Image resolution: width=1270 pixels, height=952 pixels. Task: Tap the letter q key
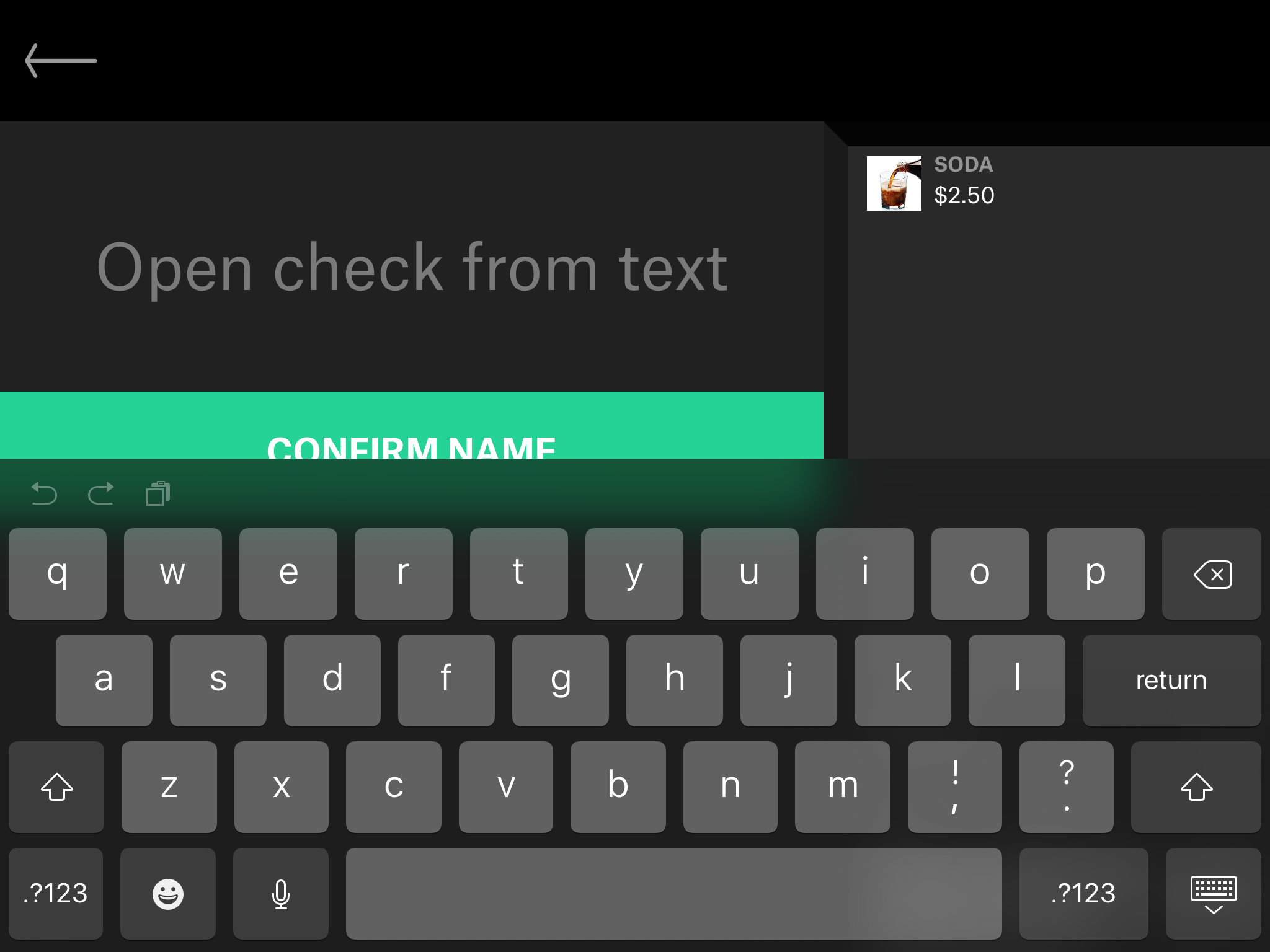[58, 574]
